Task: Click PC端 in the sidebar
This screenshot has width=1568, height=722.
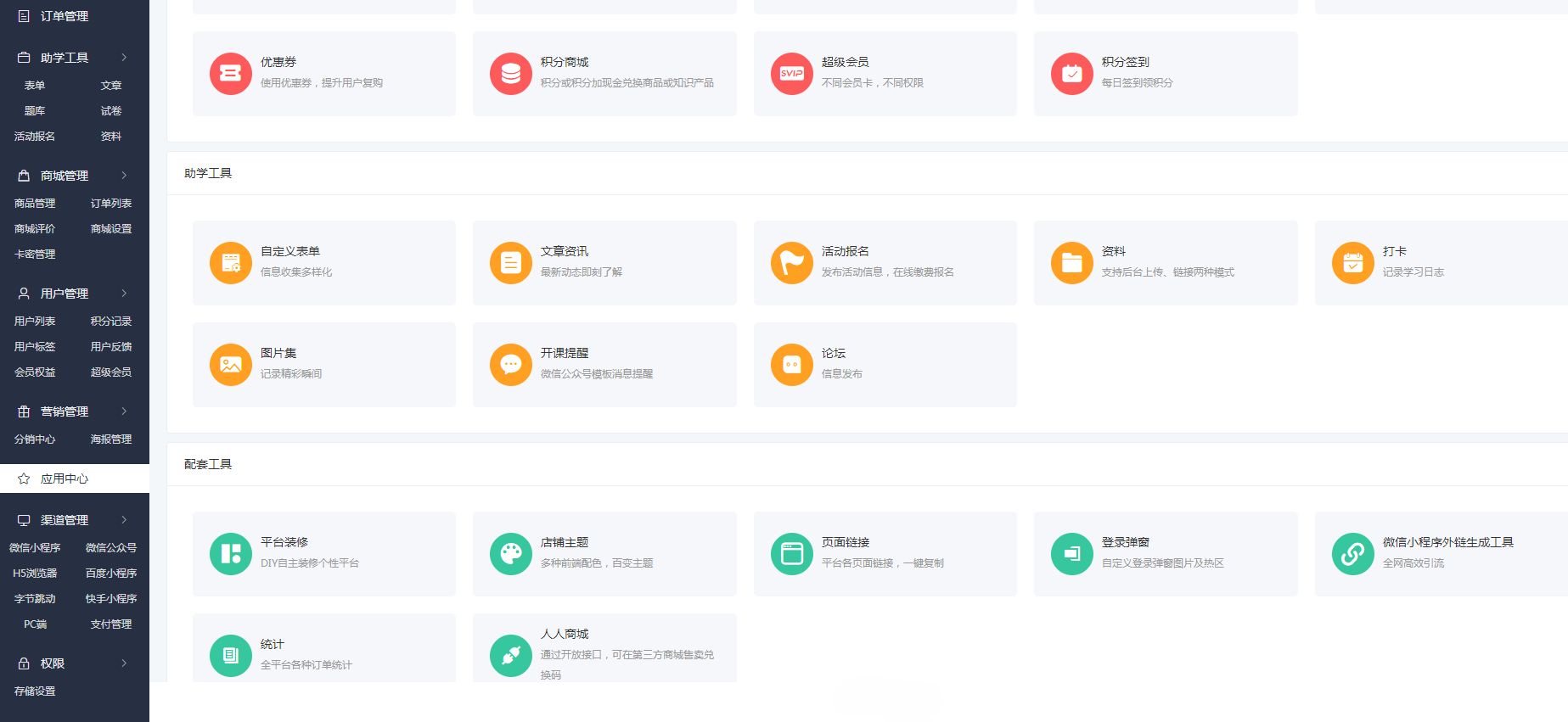Action: tap(35, 624)
